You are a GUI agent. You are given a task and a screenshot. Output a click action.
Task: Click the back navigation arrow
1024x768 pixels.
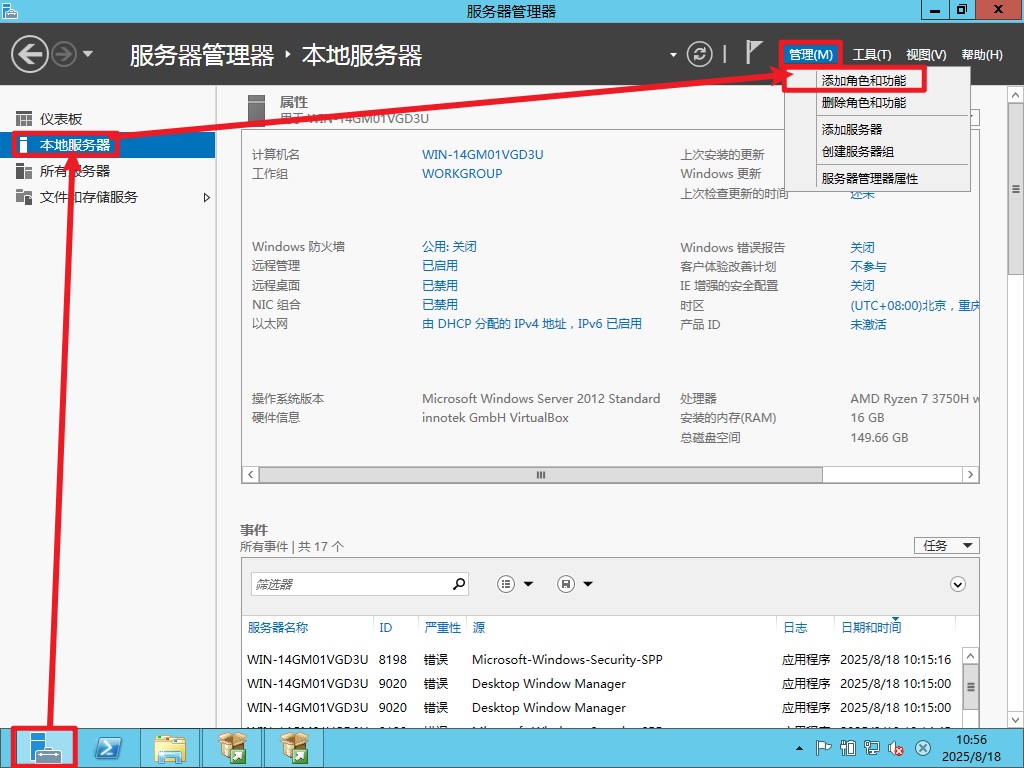29,54
